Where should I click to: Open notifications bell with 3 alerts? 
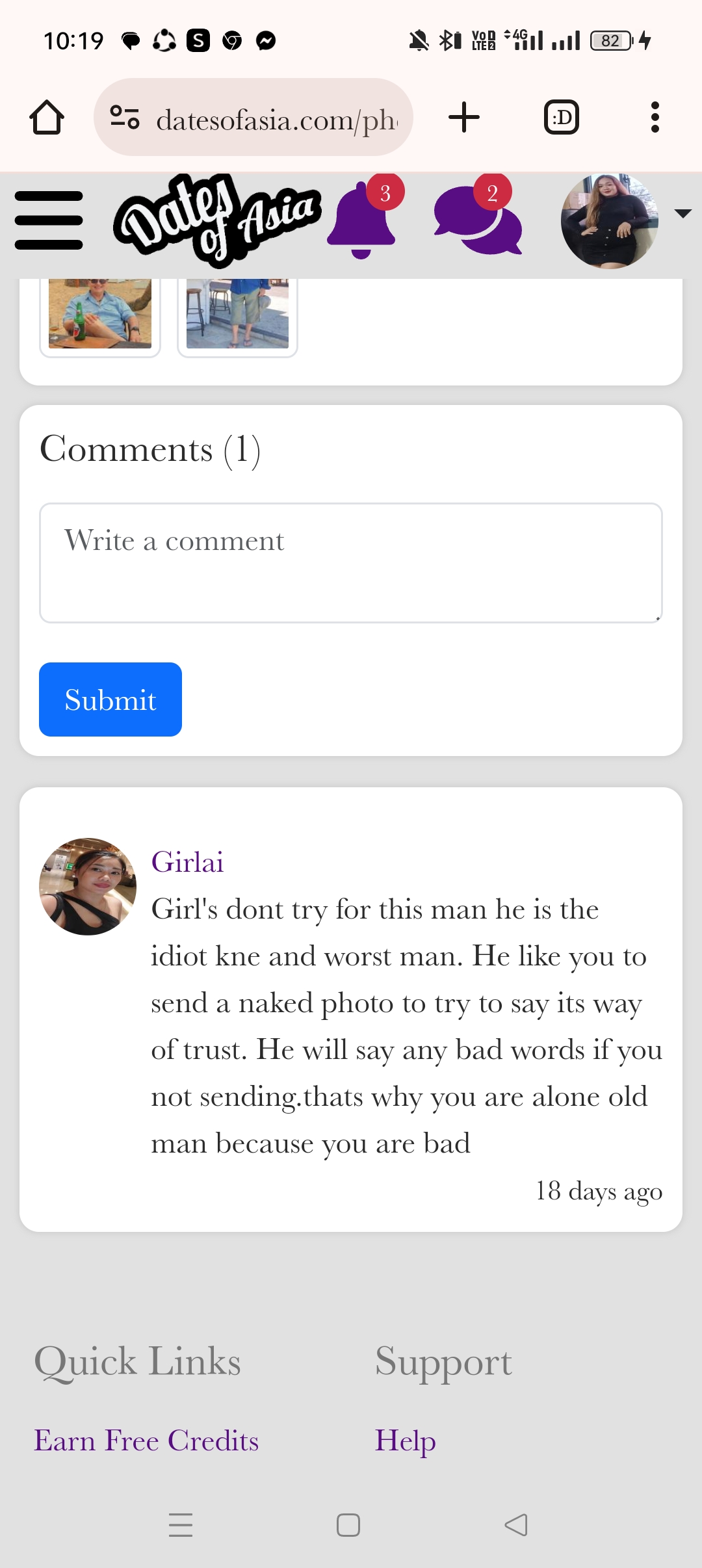[x=364, y=218]
